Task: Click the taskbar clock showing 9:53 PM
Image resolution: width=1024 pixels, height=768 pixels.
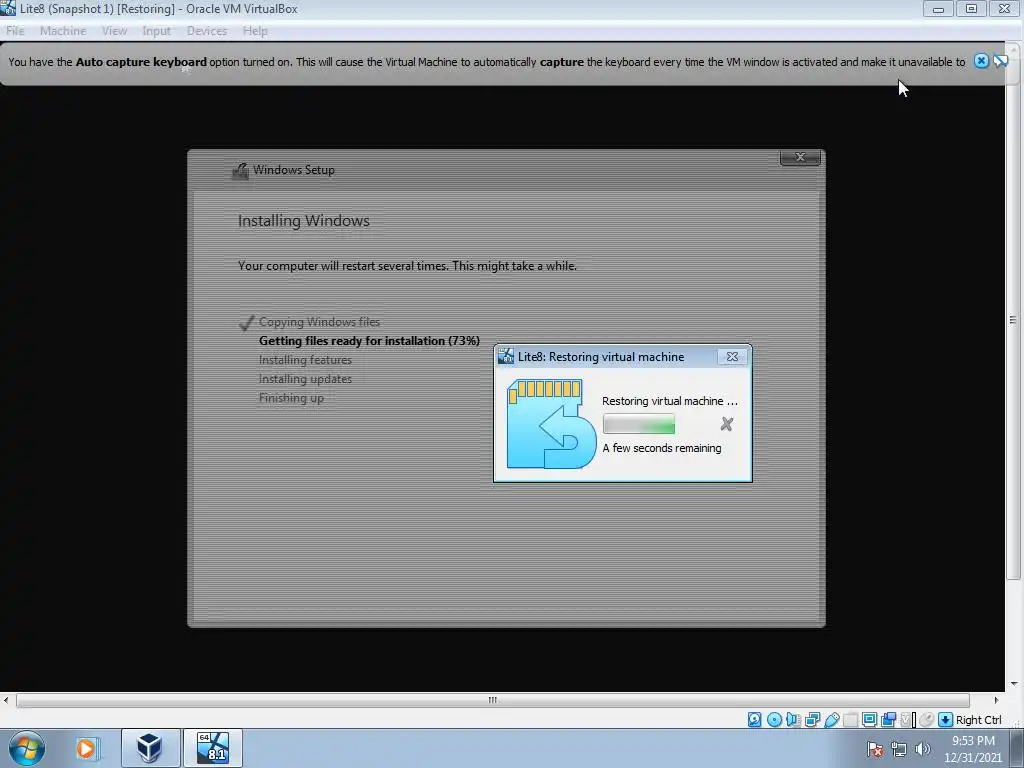Action: click(972, 749)
